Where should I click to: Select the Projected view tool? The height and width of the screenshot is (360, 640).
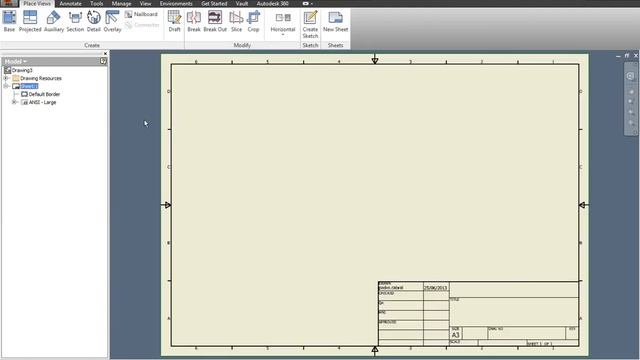30,22
